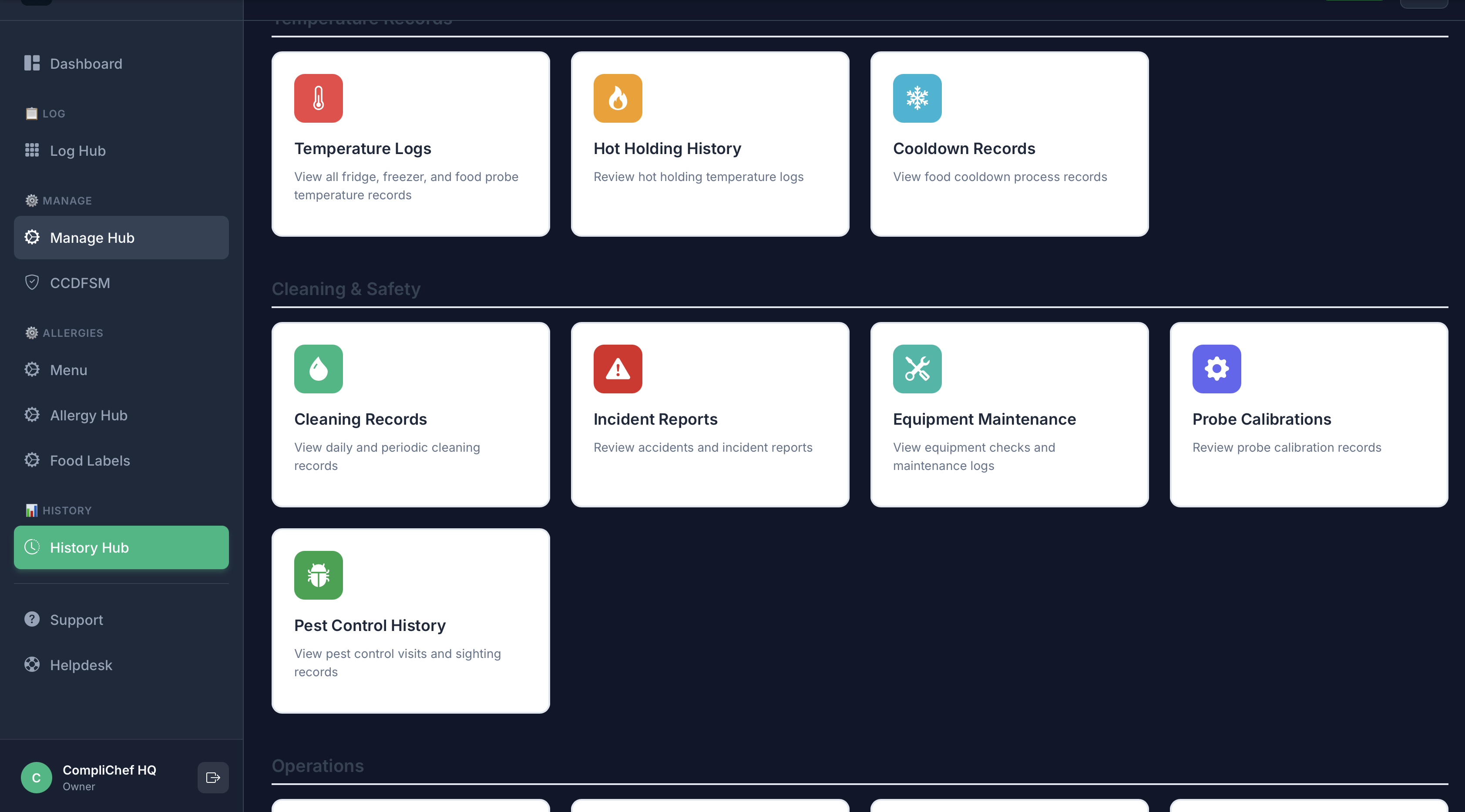Image resolution: width=1465 pixels, height=812 pixels.
Task: Select Food Labels sidebar item
Action: point(90,460)
